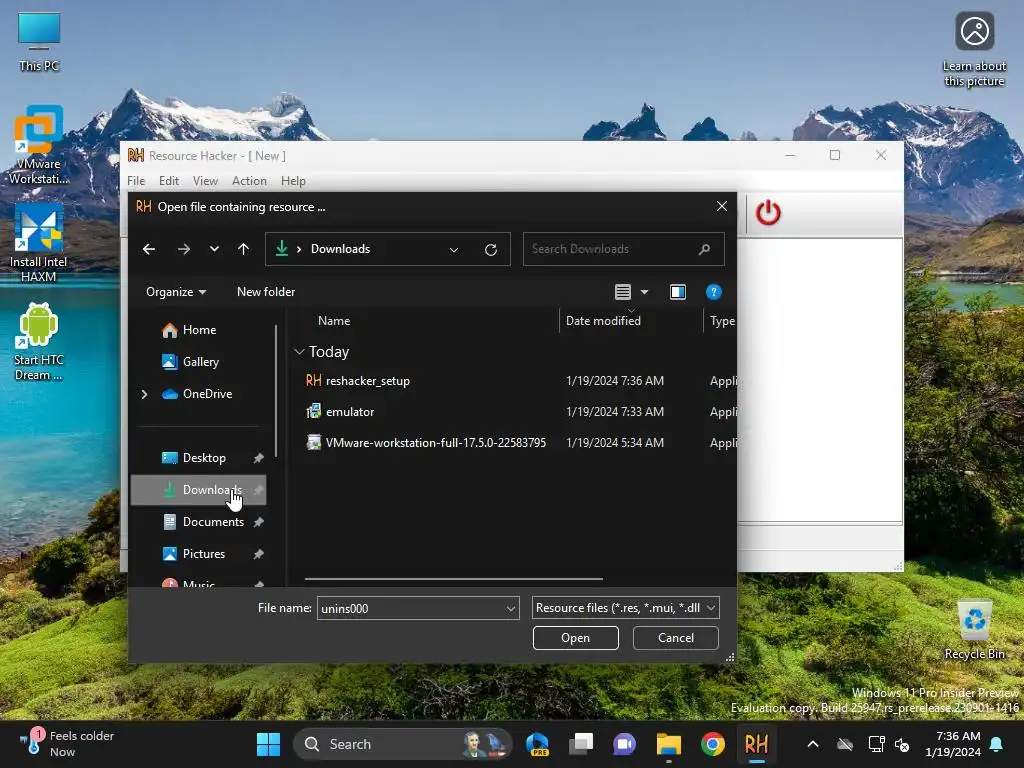Click the magnifier icon in Search Downloads box

coord(704,249)
